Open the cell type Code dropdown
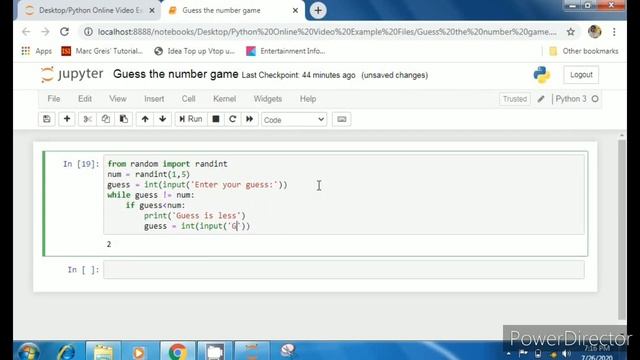The width and height of the screenshot is (640, 360). point(294,120)
